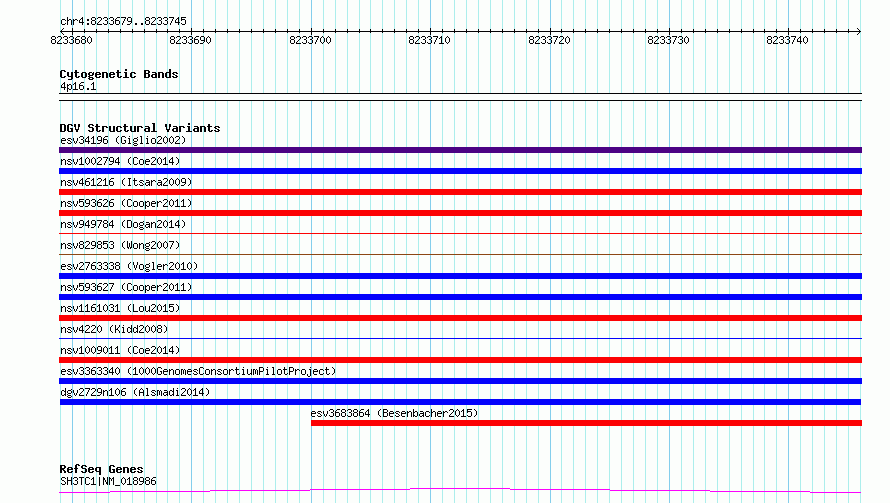Click the blue nsv1002794 variant bar

click(460, 171)
